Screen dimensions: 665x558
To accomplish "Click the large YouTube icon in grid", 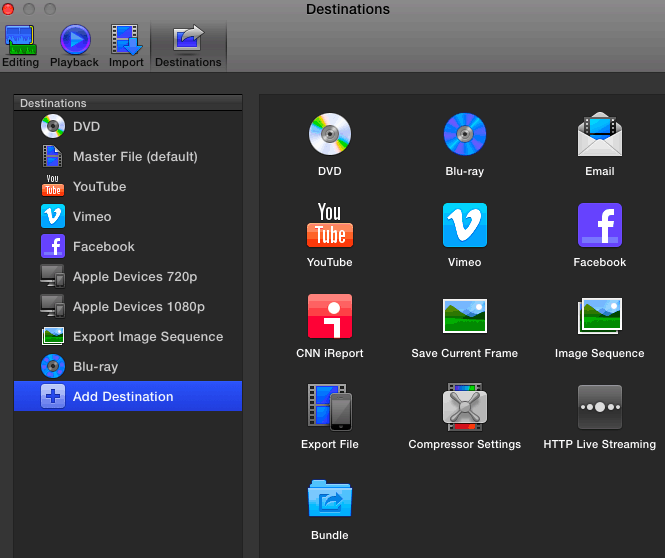I will pos(330,225).
